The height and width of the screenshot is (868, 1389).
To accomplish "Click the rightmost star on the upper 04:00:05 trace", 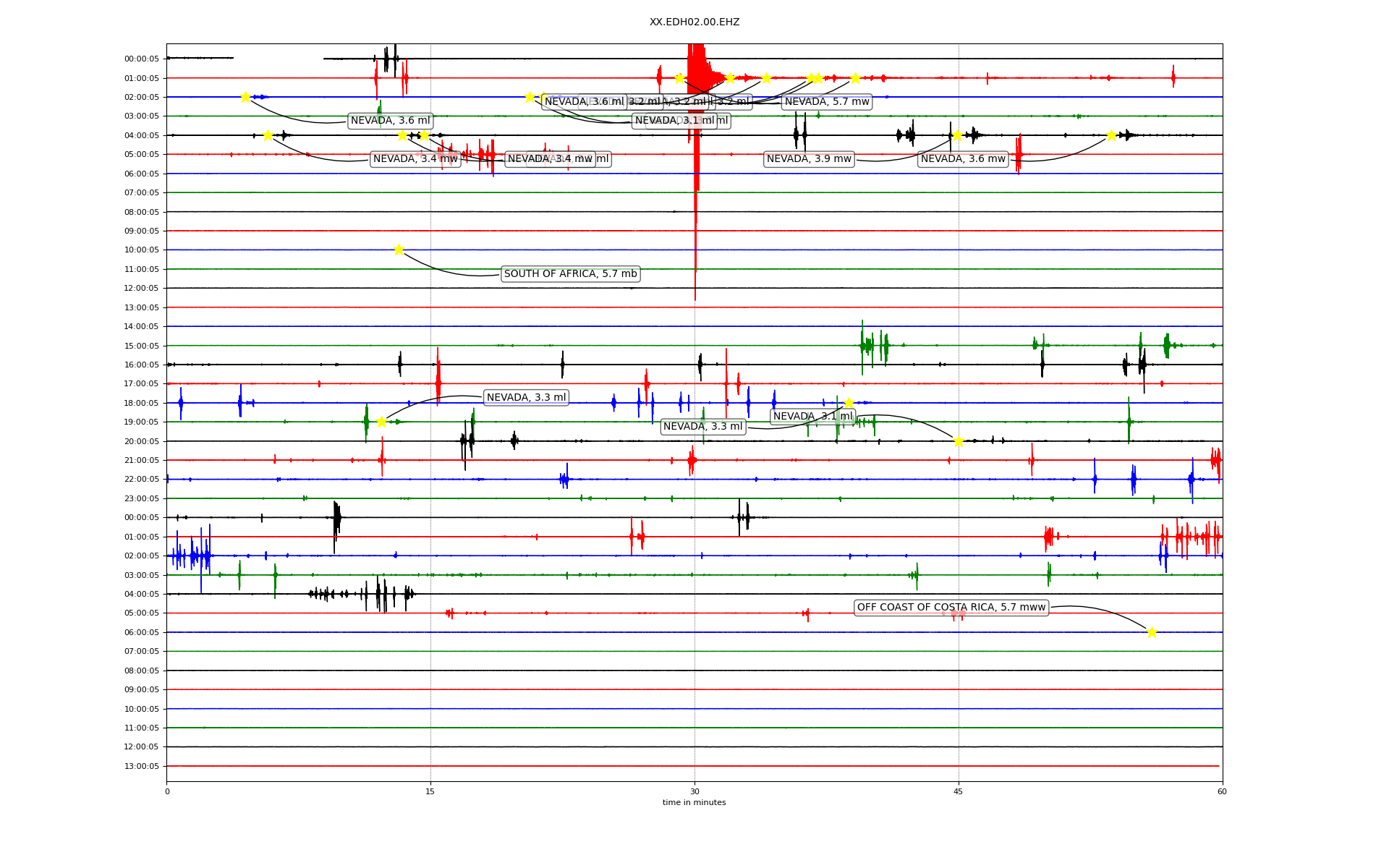I will coord(1111,135).
